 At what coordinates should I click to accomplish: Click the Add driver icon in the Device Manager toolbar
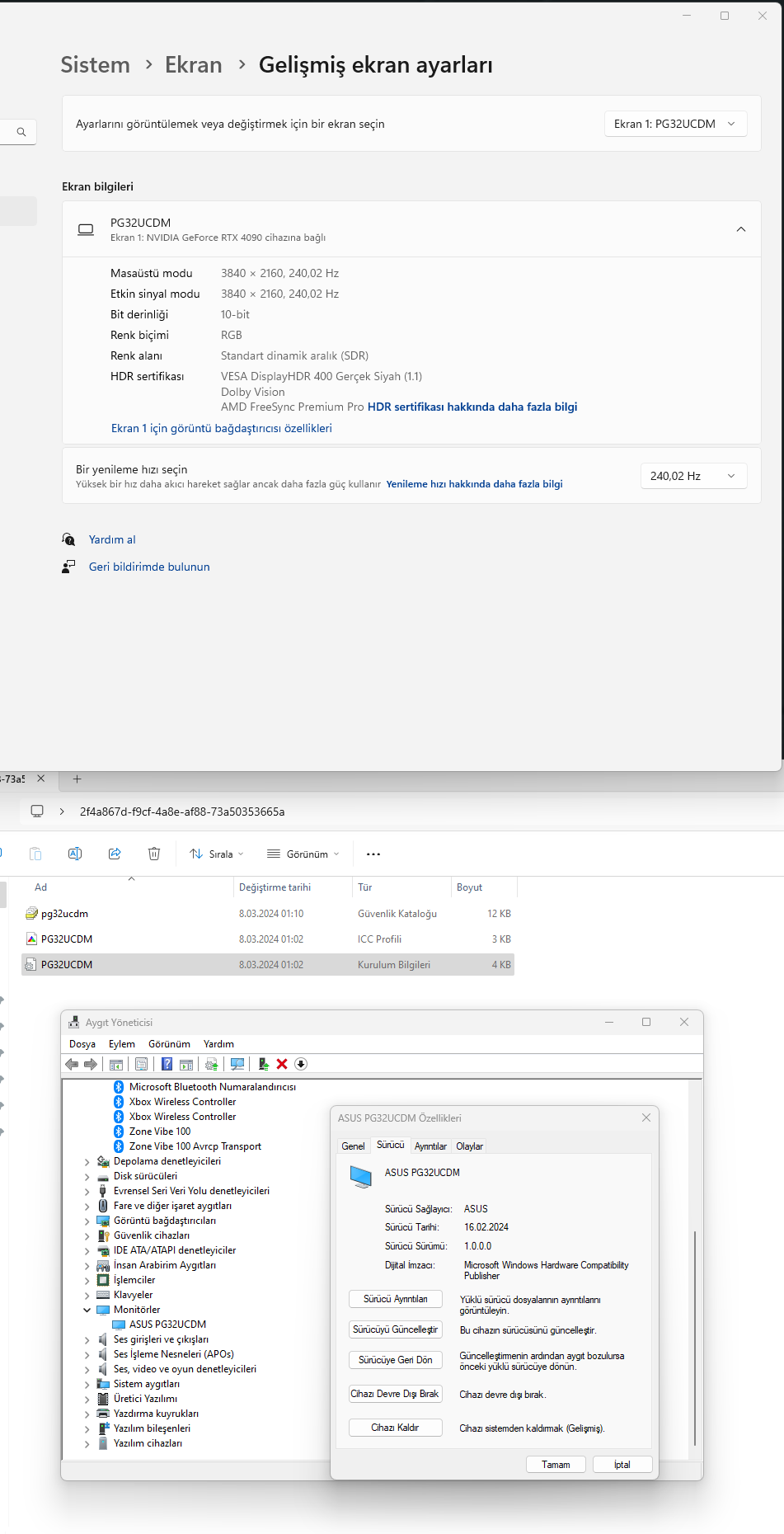264,1064
